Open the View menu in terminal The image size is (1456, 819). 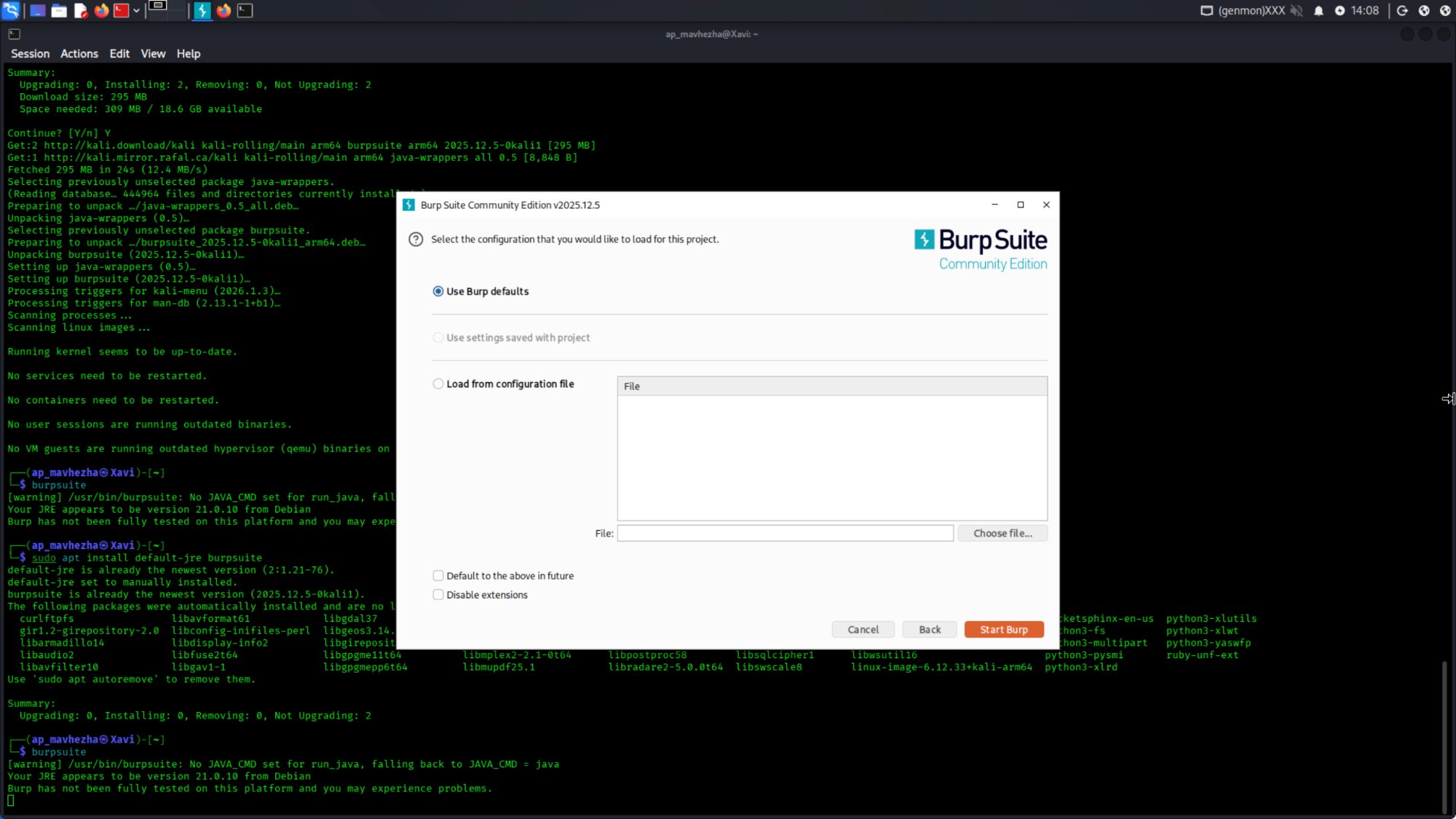153,54
